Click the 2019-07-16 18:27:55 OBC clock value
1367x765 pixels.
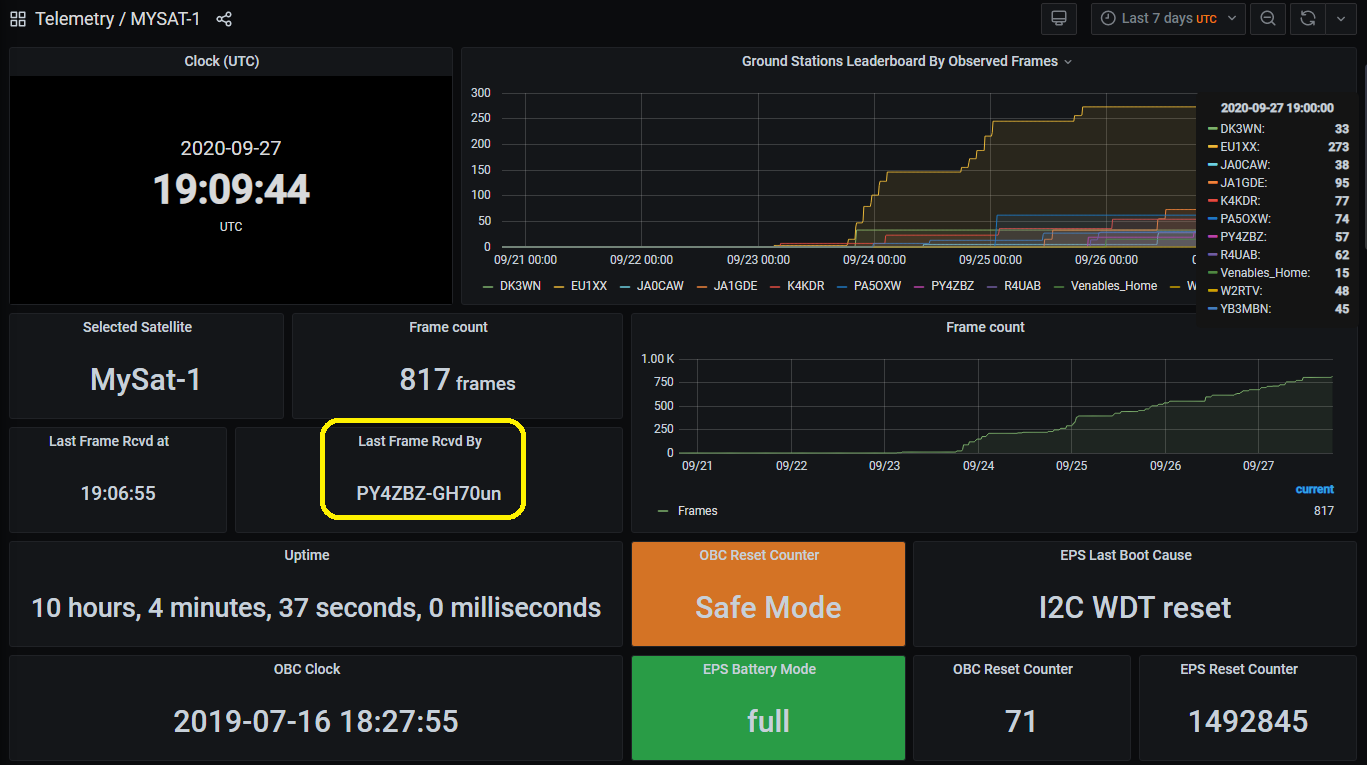tap(316, 721)
